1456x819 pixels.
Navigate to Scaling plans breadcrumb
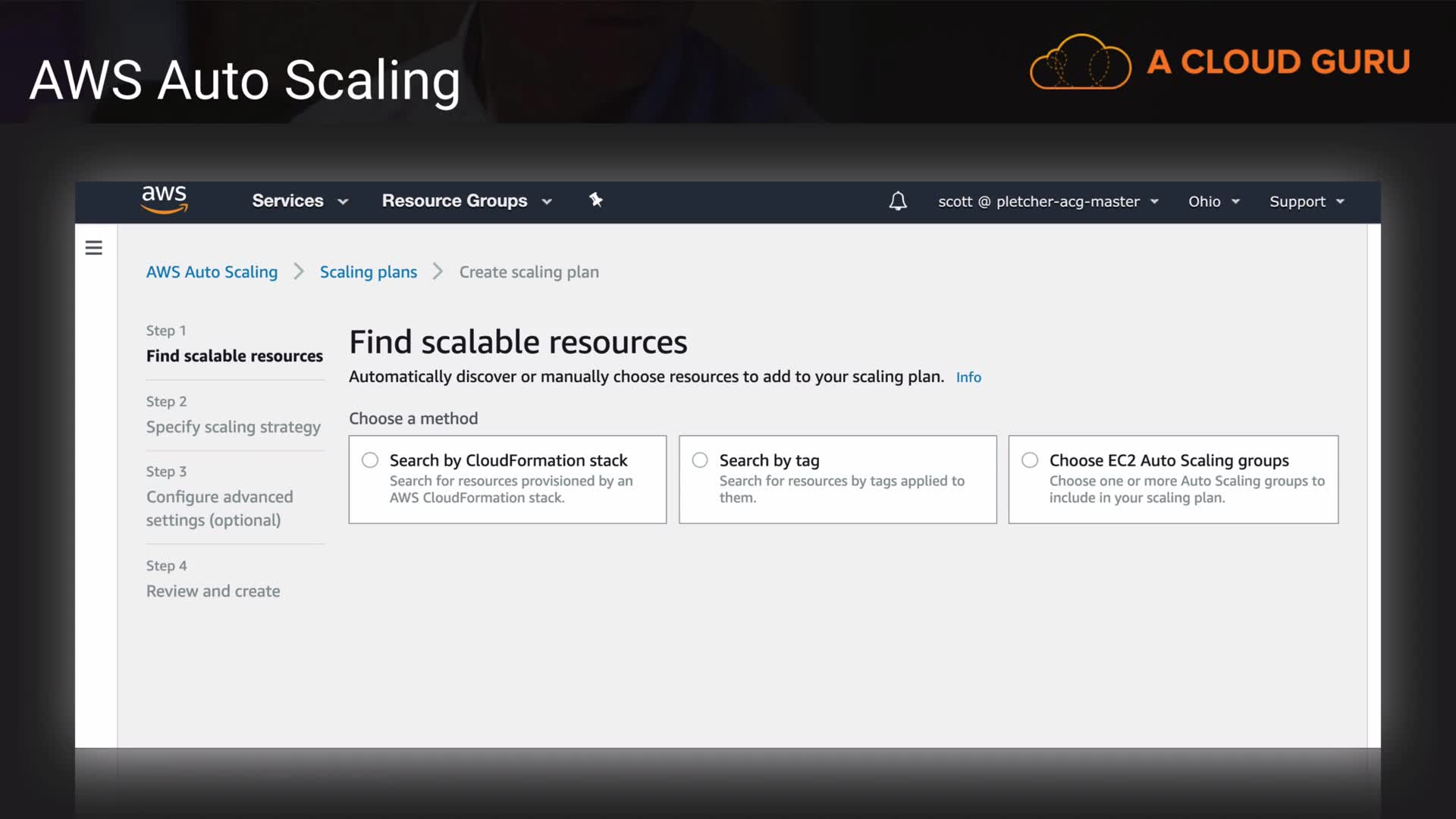point(368,272)
